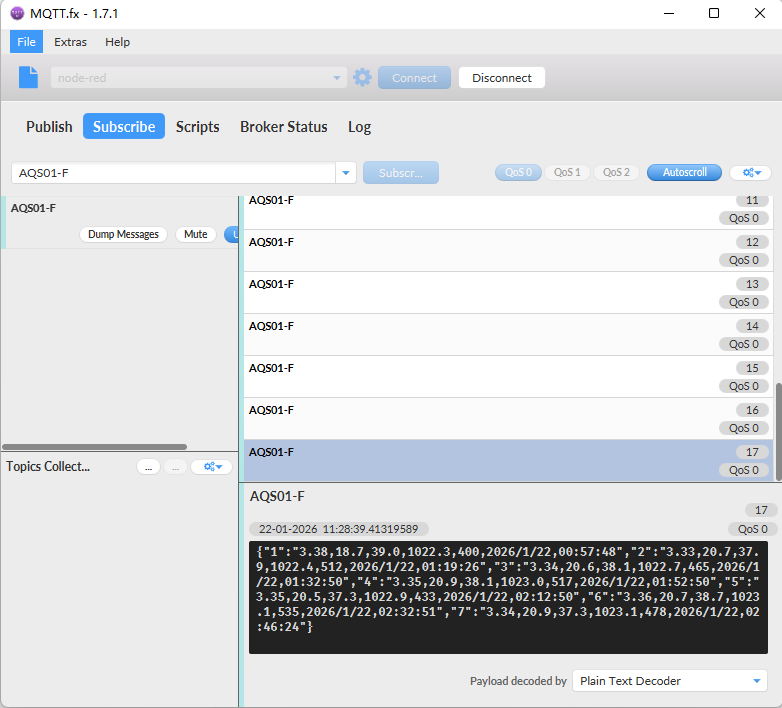The width and height of the screenshot is (782, 708).
Task: Click timestamp 22-01-2026 11:28:39 label
Action: coord(338,529)
